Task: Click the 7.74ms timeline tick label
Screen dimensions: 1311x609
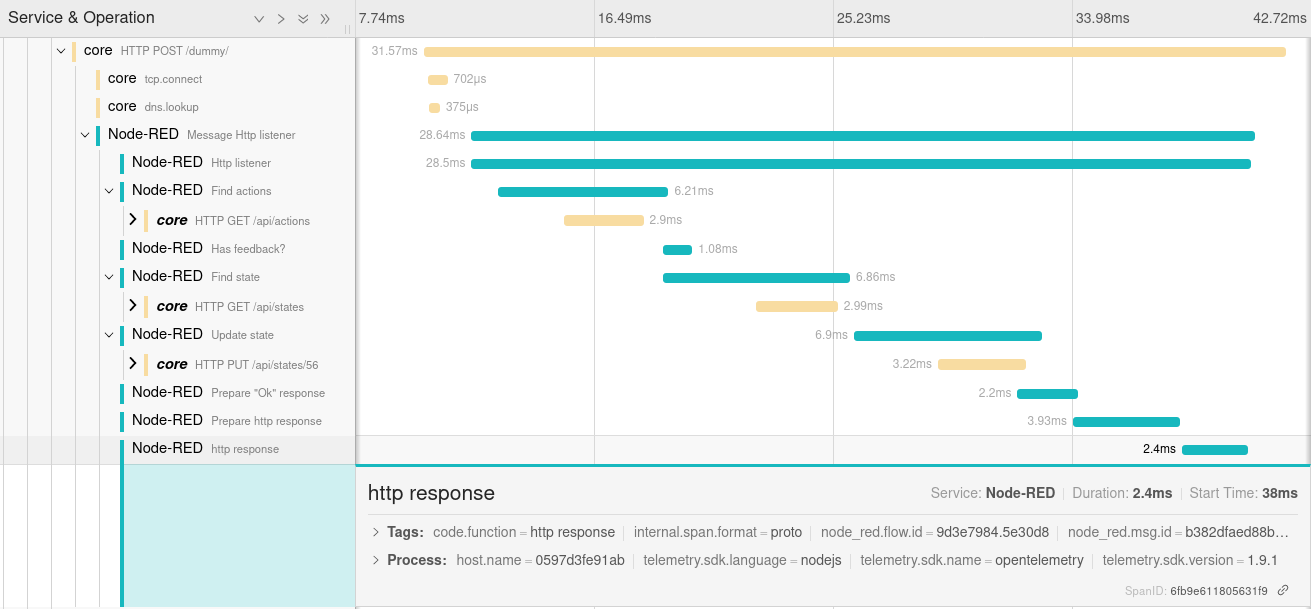Action: 382,18
